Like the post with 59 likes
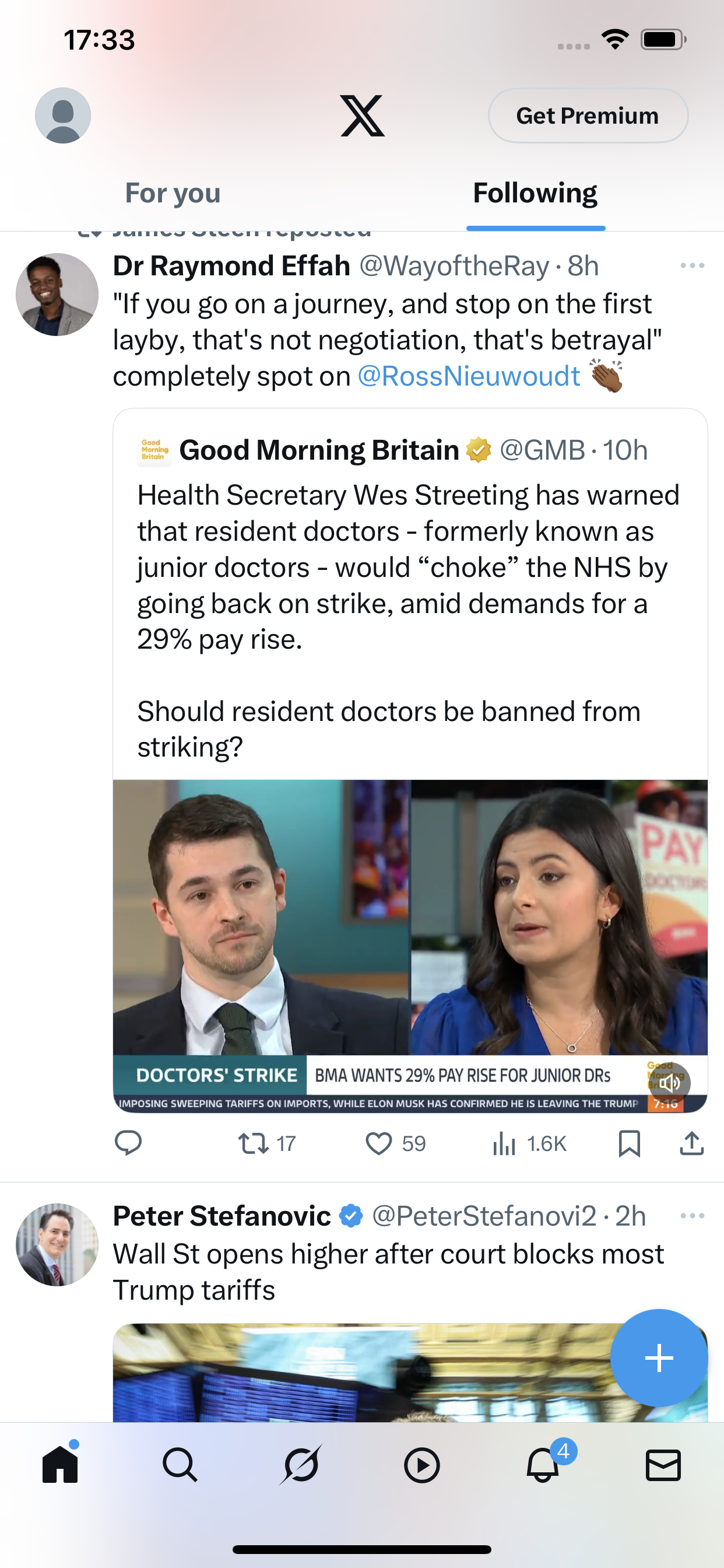The height and width of the screenshot is (1568, 724). [x=395, y=1144]
